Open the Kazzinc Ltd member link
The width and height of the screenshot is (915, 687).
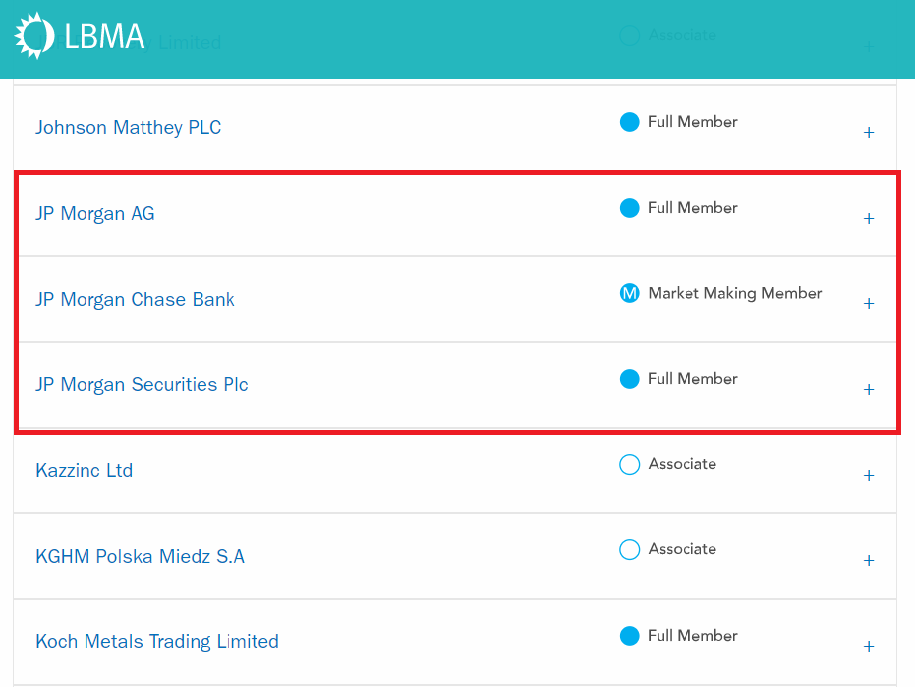point(84,470)
